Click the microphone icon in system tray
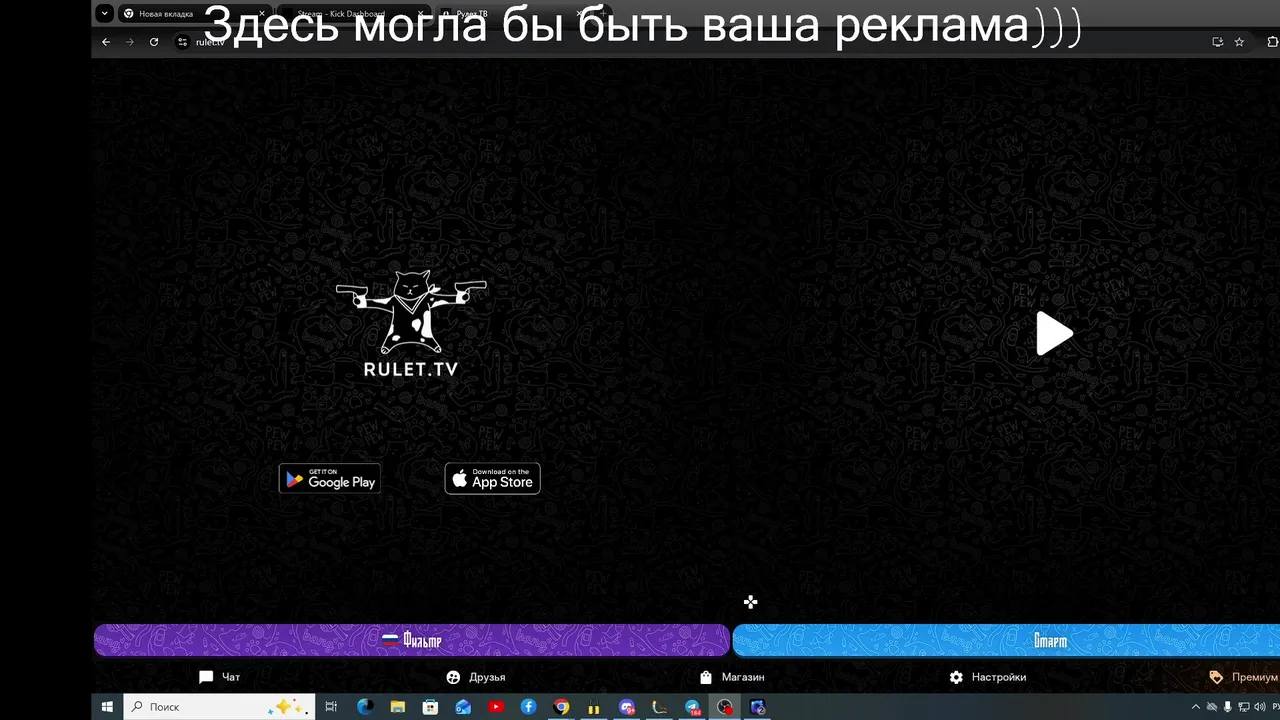Image resolution: width=1280 pixels, height=720 pixels. pos(1228,707)
